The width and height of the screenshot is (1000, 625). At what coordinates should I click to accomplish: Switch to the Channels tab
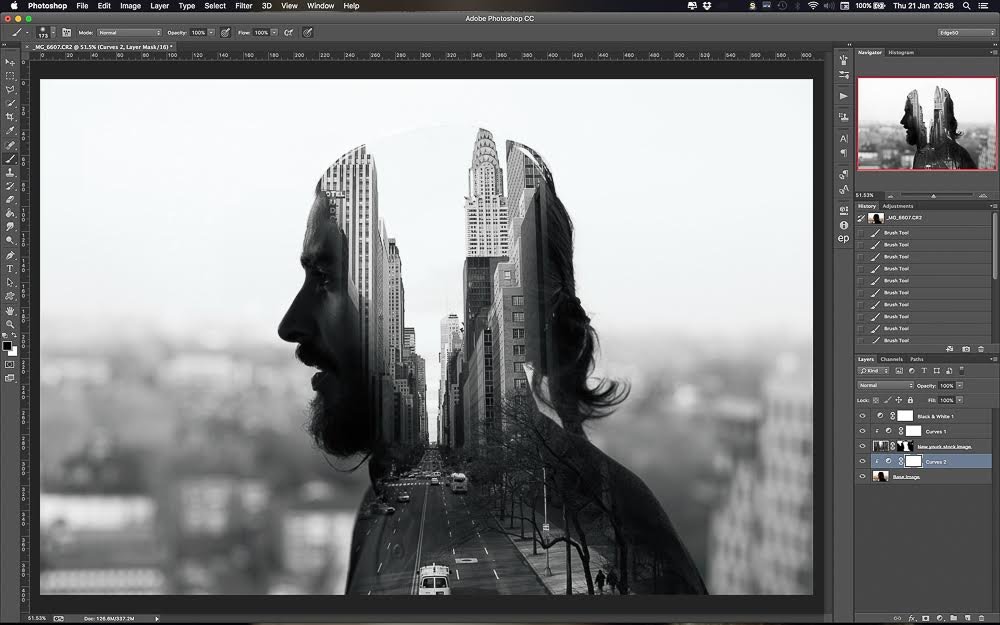coord(891,359)
